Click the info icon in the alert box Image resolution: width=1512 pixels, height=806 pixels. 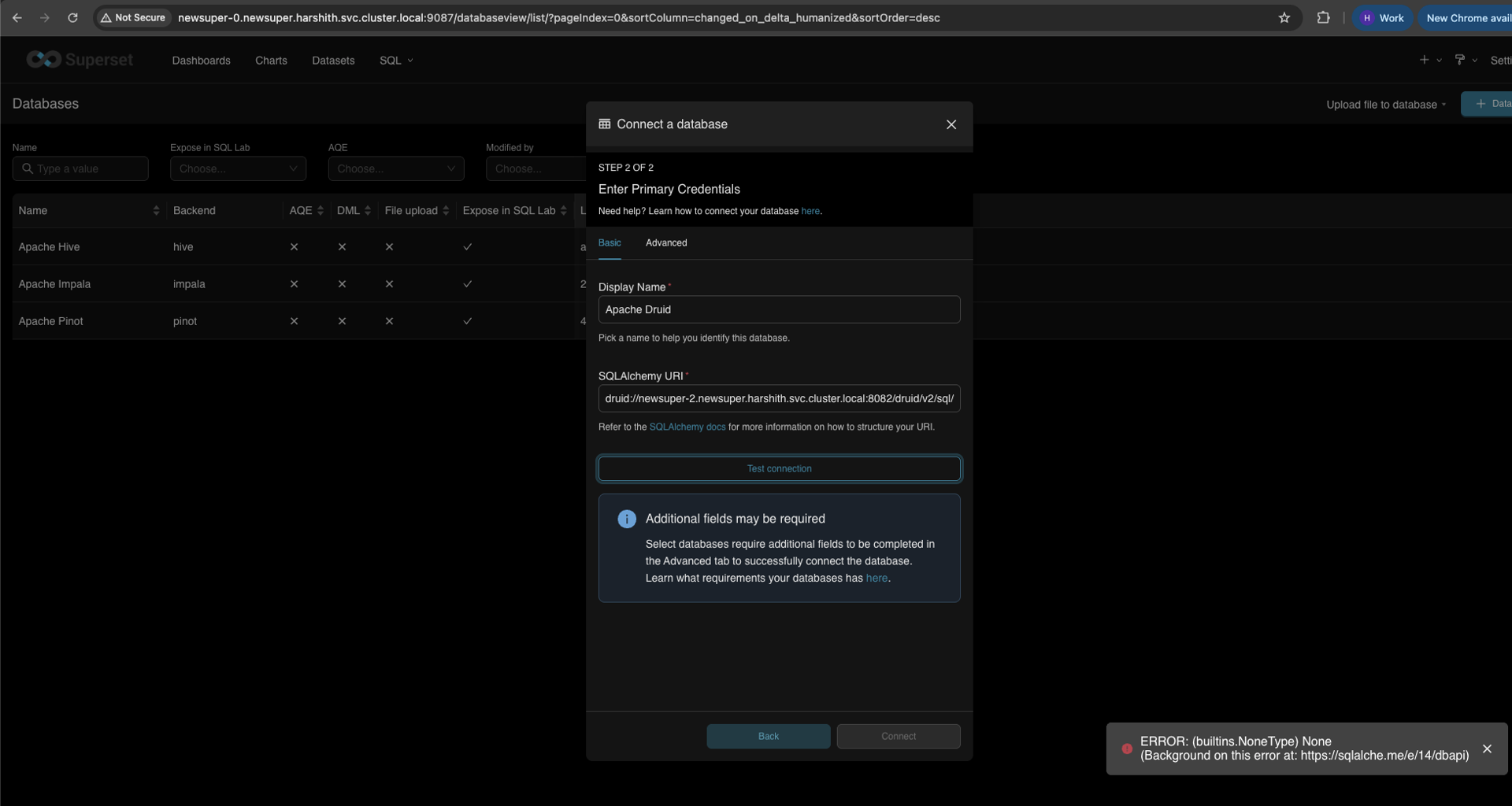pos(627,519)
